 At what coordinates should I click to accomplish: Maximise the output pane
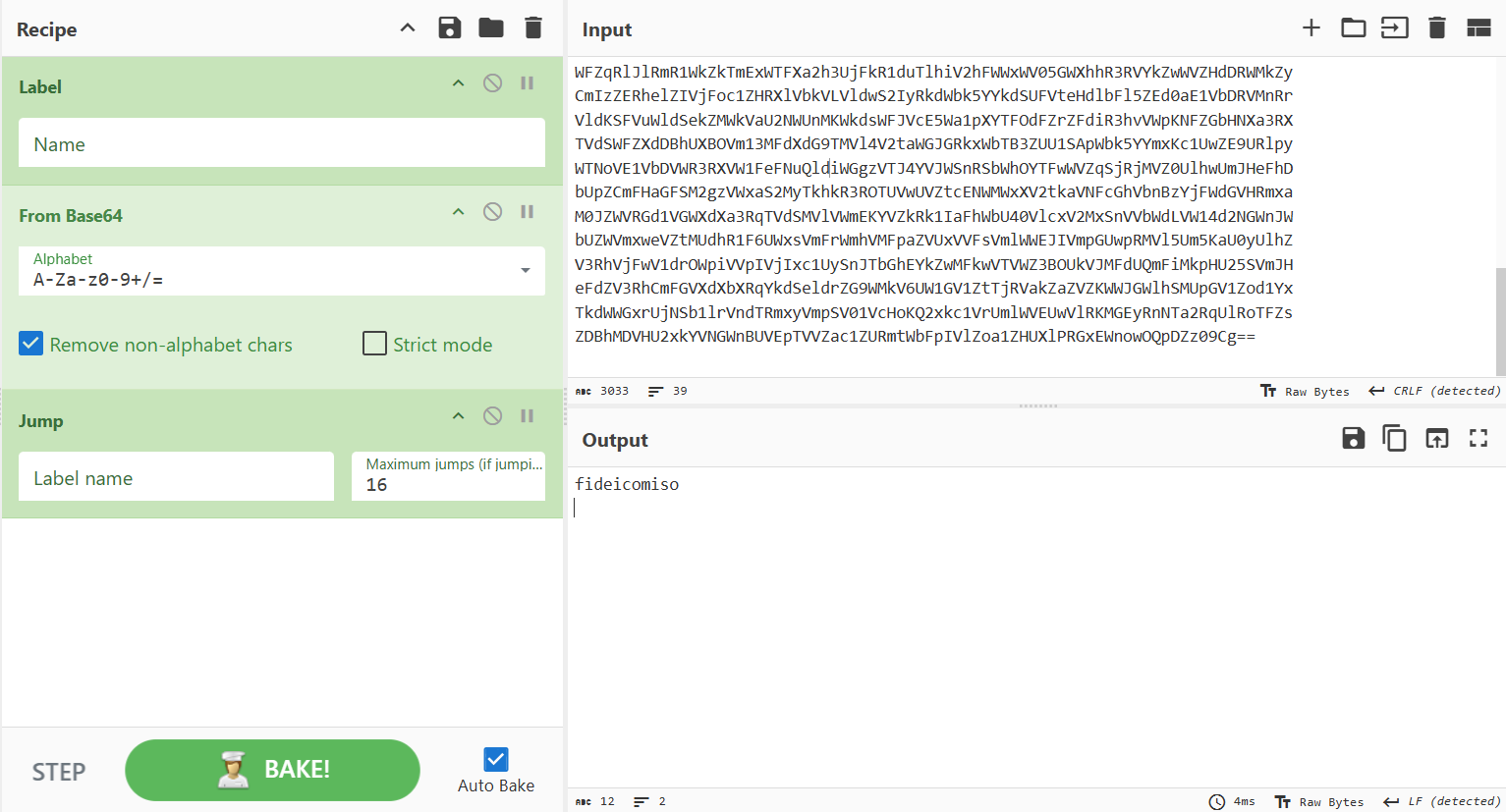[1478, 439]
